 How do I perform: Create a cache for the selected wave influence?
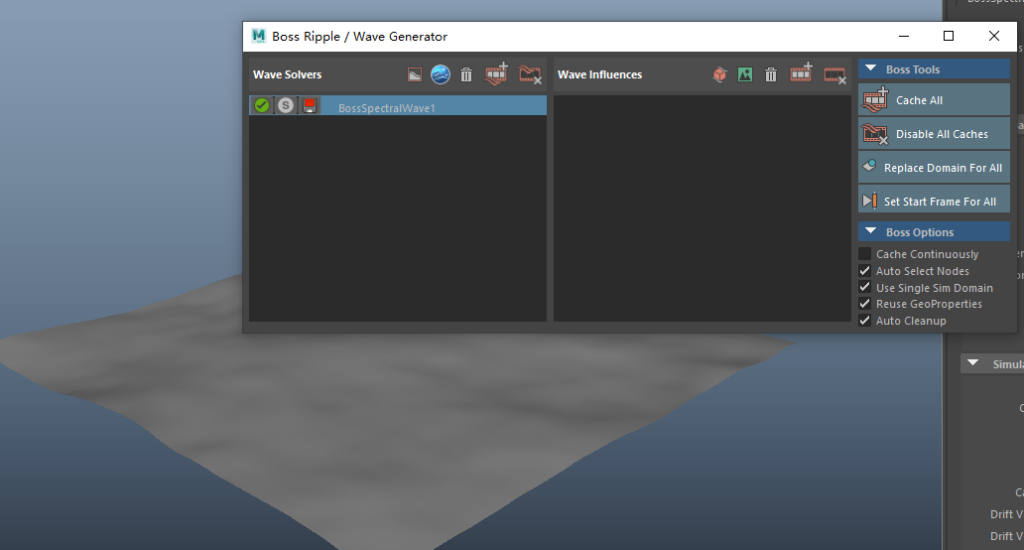click(x=801, y=73)
